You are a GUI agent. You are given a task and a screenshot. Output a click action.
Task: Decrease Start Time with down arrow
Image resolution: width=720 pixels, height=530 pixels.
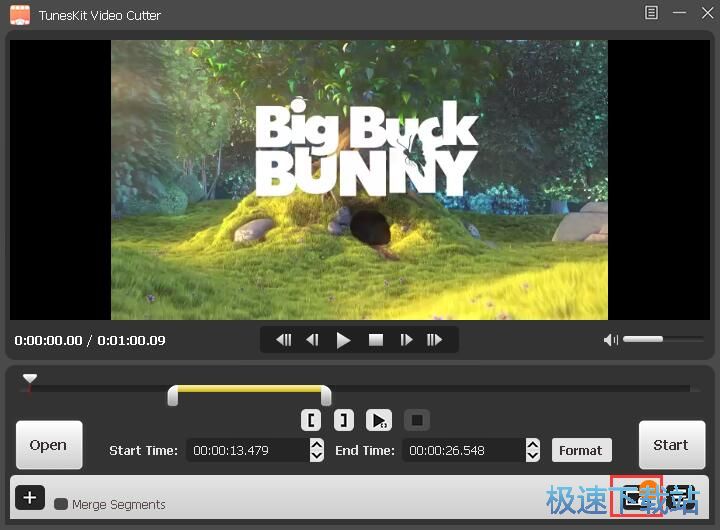pyautogui.click(x=316, y=456)
